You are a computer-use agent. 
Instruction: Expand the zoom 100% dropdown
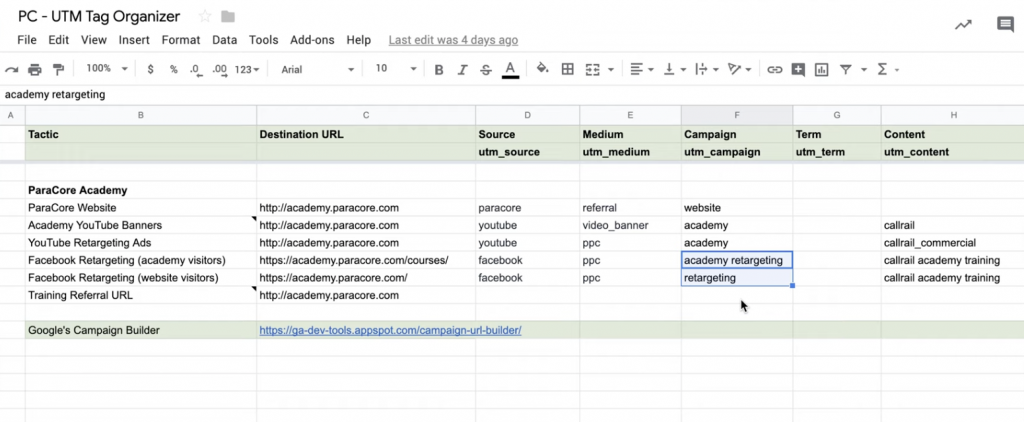tap(107, 69)
